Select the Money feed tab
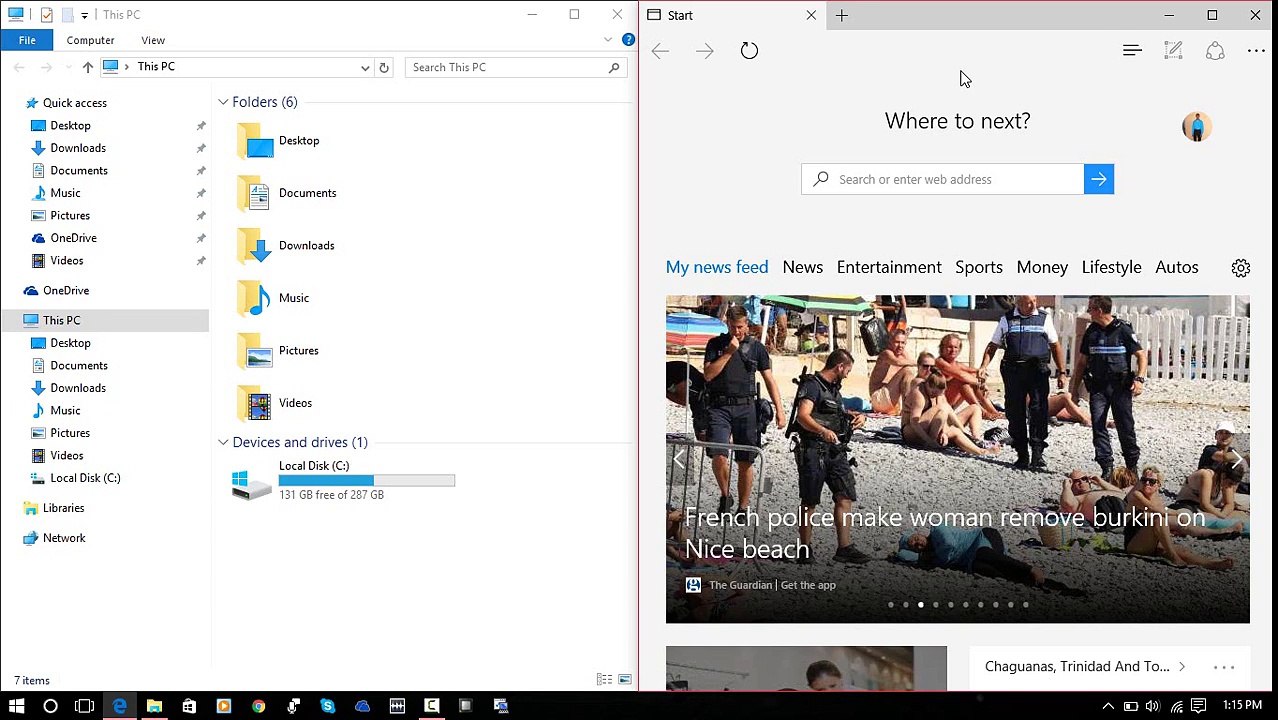The width and height of the screenshot is (1278, 720). click(x=1042, y=267)
